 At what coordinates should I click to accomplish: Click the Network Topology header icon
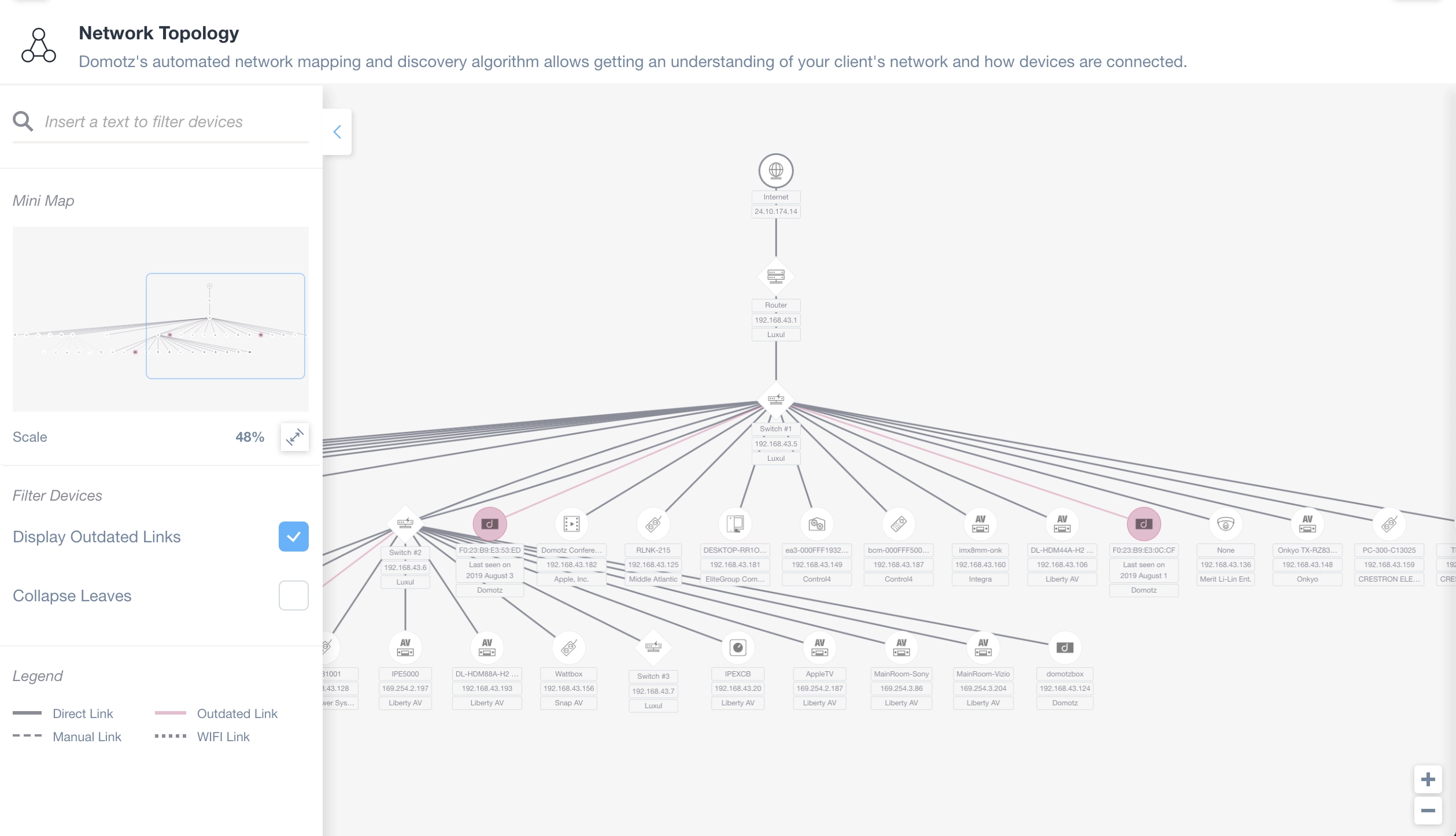pos(39,46)
